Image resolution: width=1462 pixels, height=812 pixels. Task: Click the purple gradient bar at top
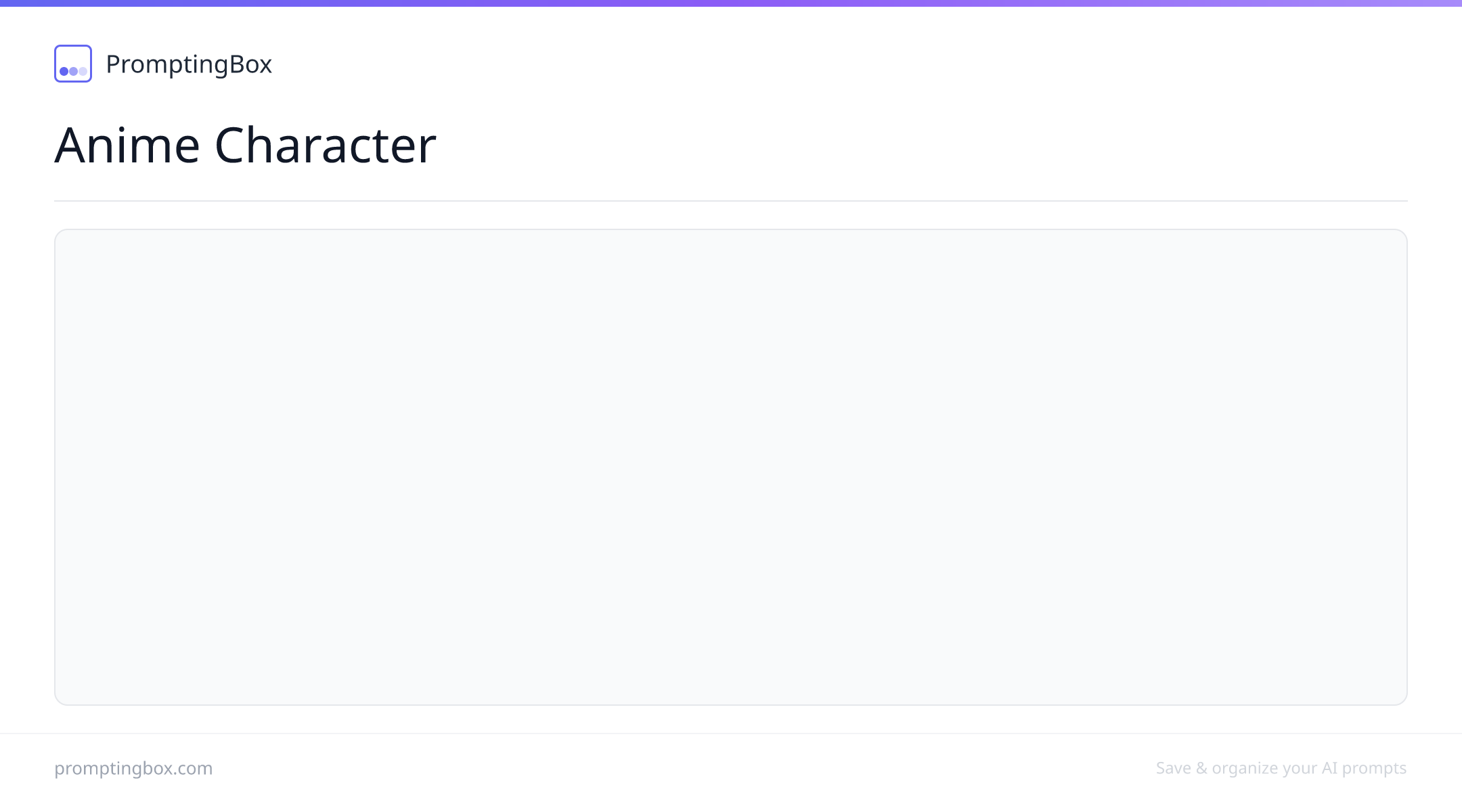point(731,3)
